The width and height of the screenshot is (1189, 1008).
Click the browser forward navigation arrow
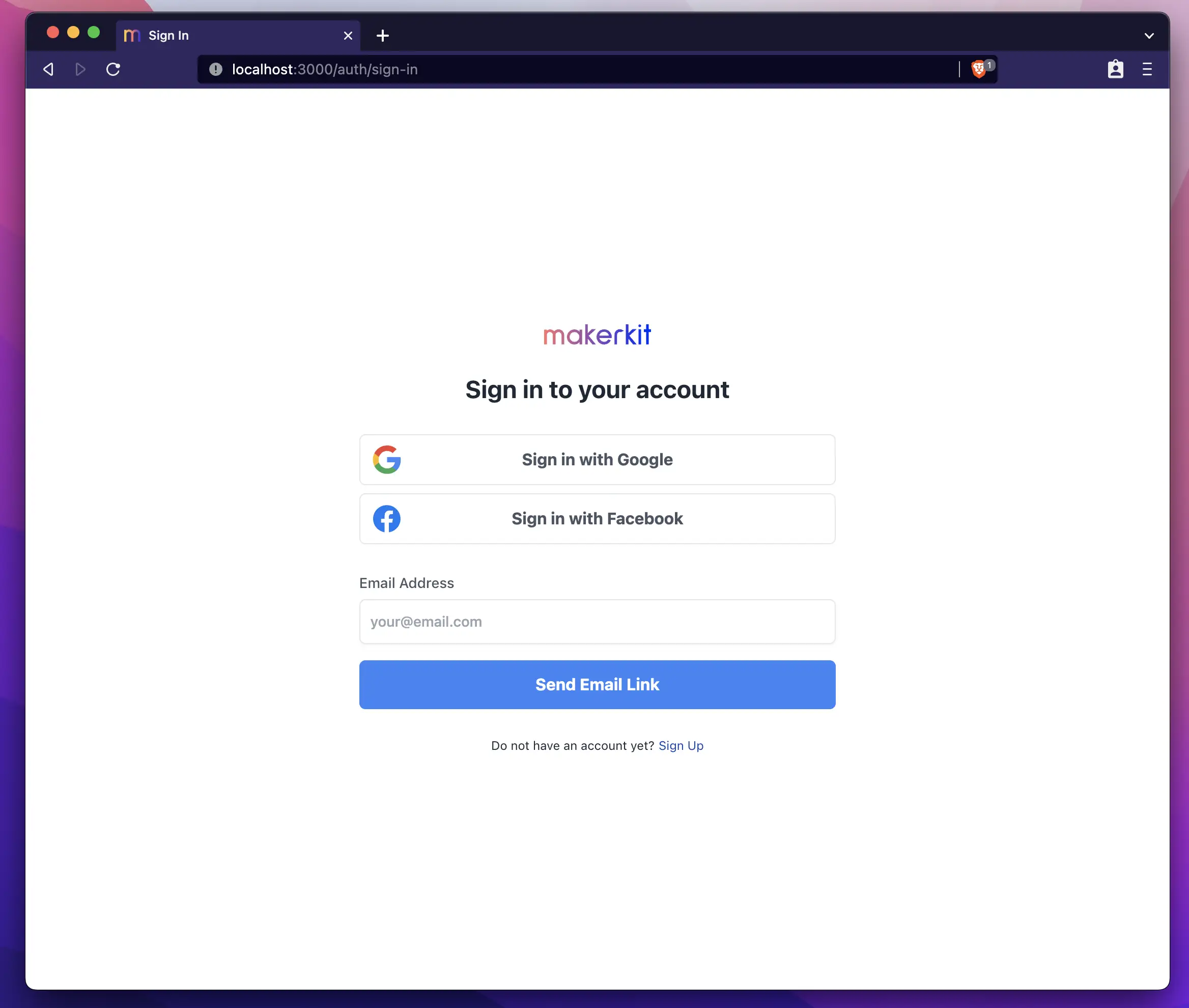80,69
